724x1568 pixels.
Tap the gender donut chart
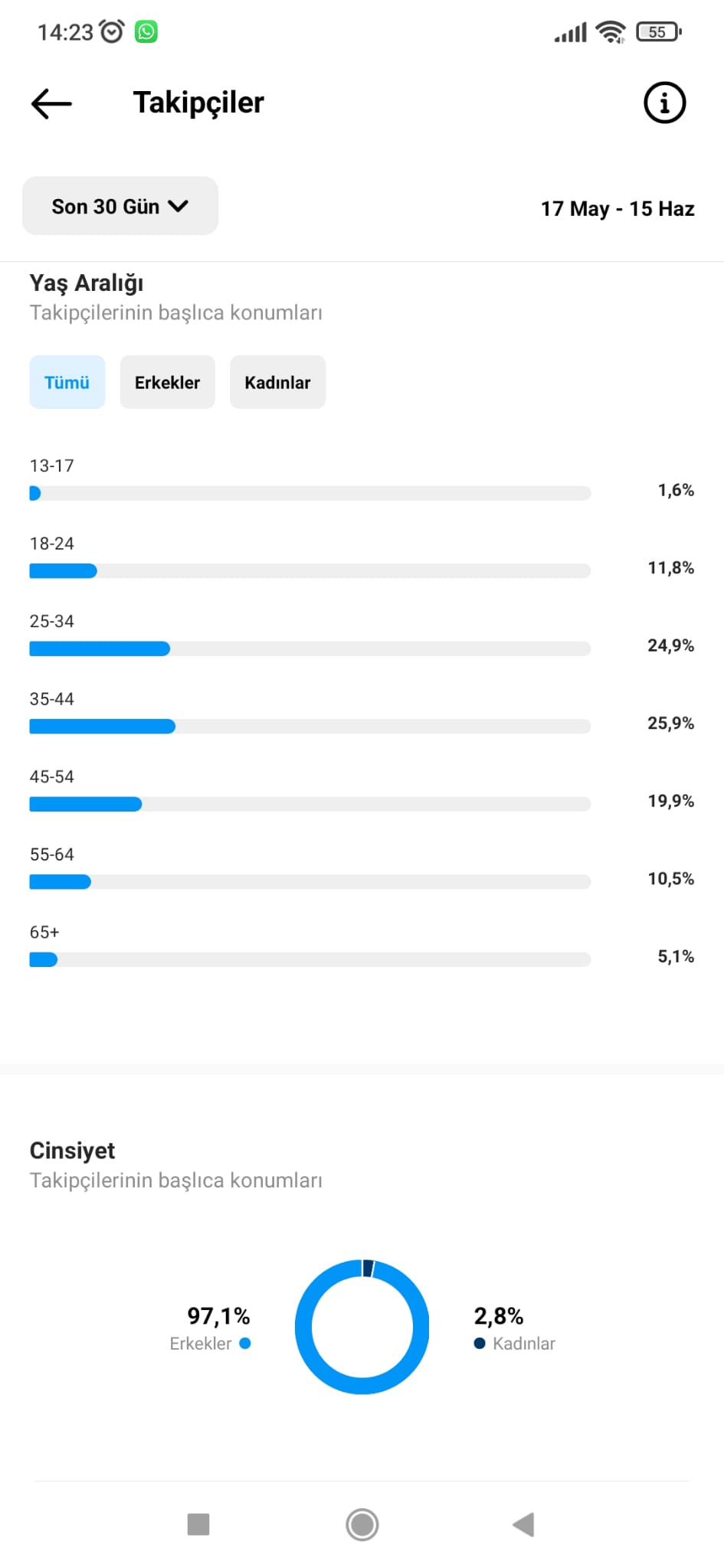click(x=362, y=1327)
